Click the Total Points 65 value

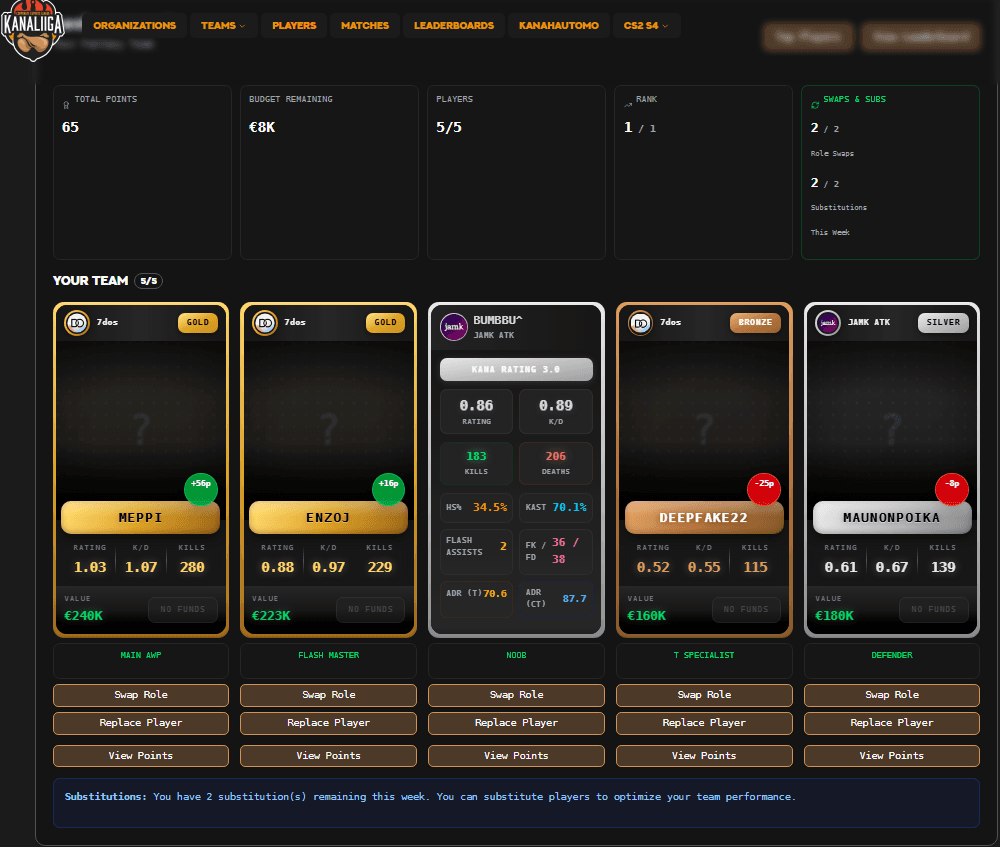coord(70,128)
